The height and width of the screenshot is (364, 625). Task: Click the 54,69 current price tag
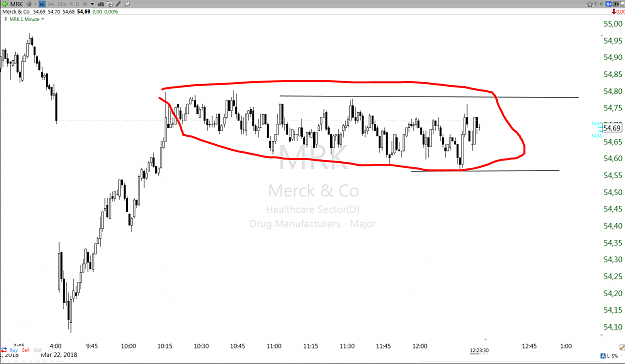[612, 128]
